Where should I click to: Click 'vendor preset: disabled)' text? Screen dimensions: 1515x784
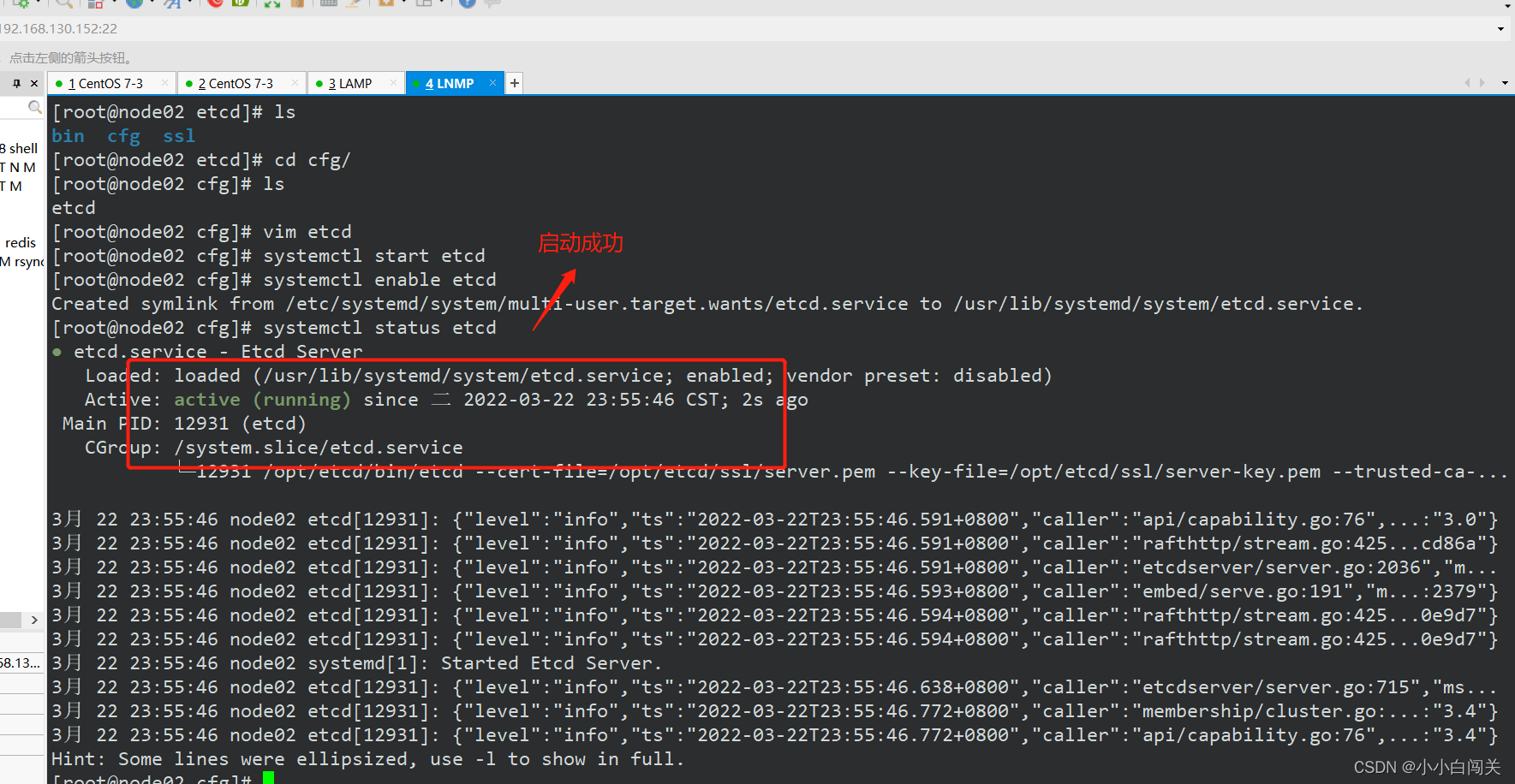click(919, 376)
